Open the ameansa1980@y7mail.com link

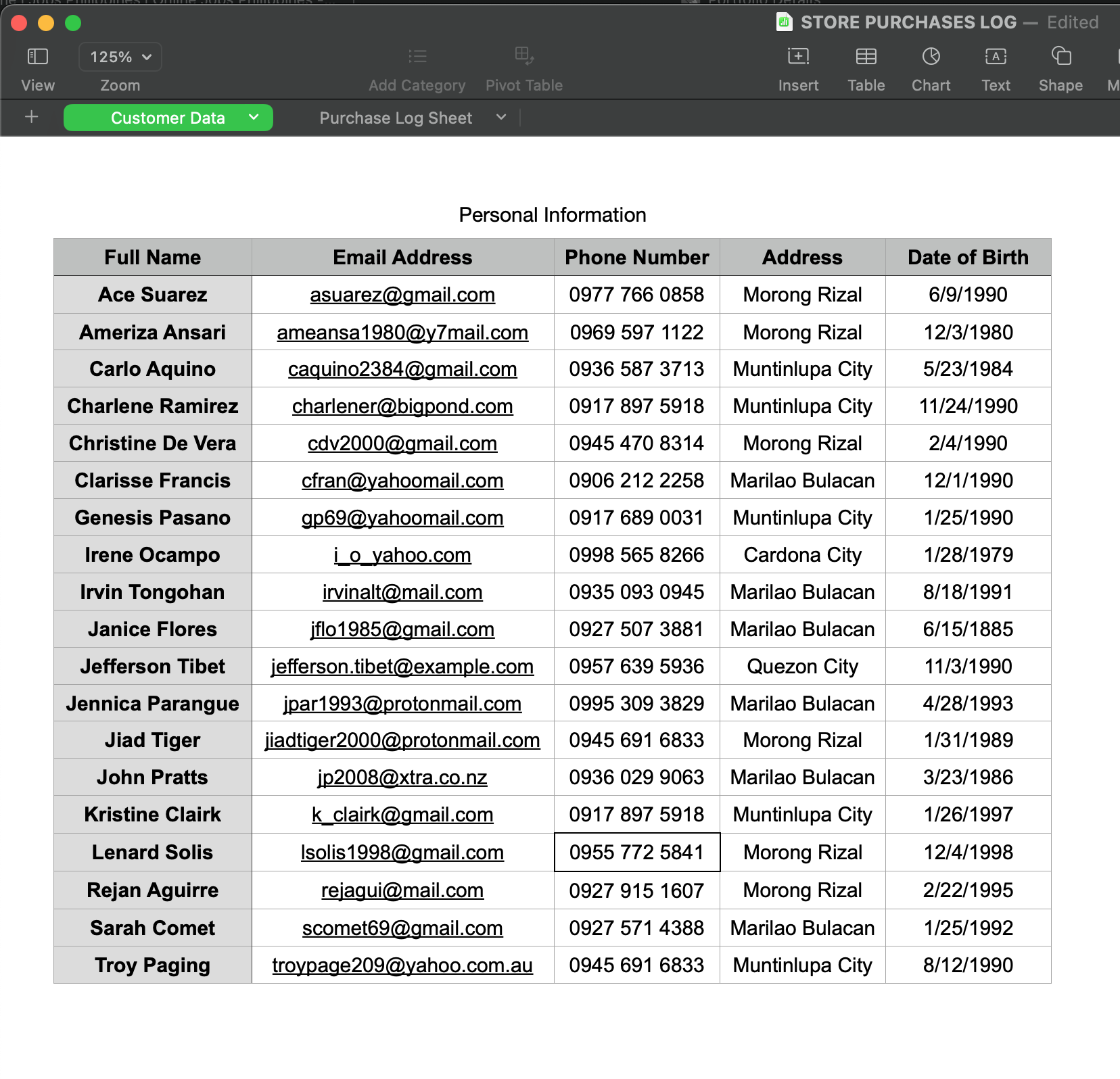(x=402, y=333)
